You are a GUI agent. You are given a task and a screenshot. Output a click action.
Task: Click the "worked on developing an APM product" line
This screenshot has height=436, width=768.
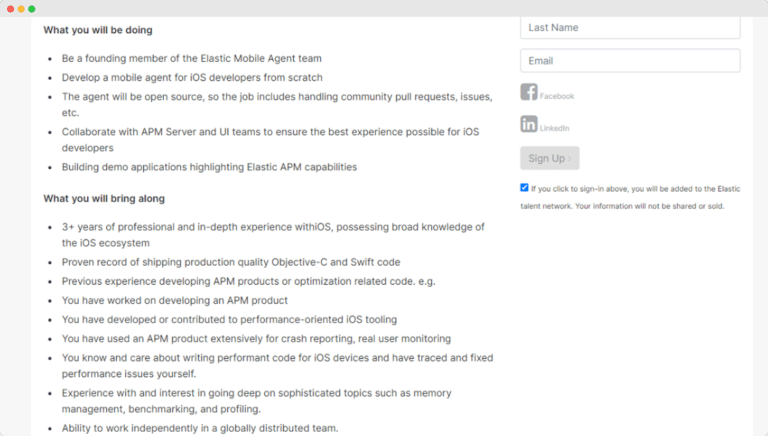(175, 300)
